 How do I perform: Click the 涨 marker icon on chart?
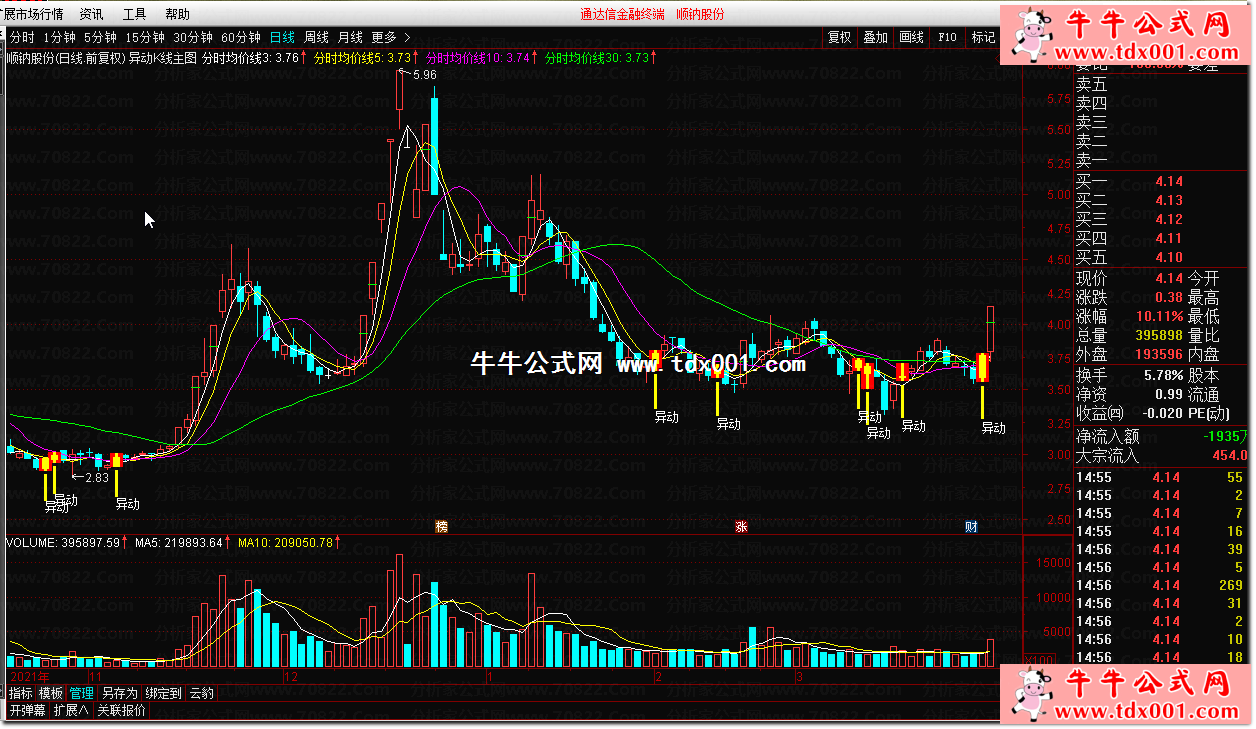[741, 526]
